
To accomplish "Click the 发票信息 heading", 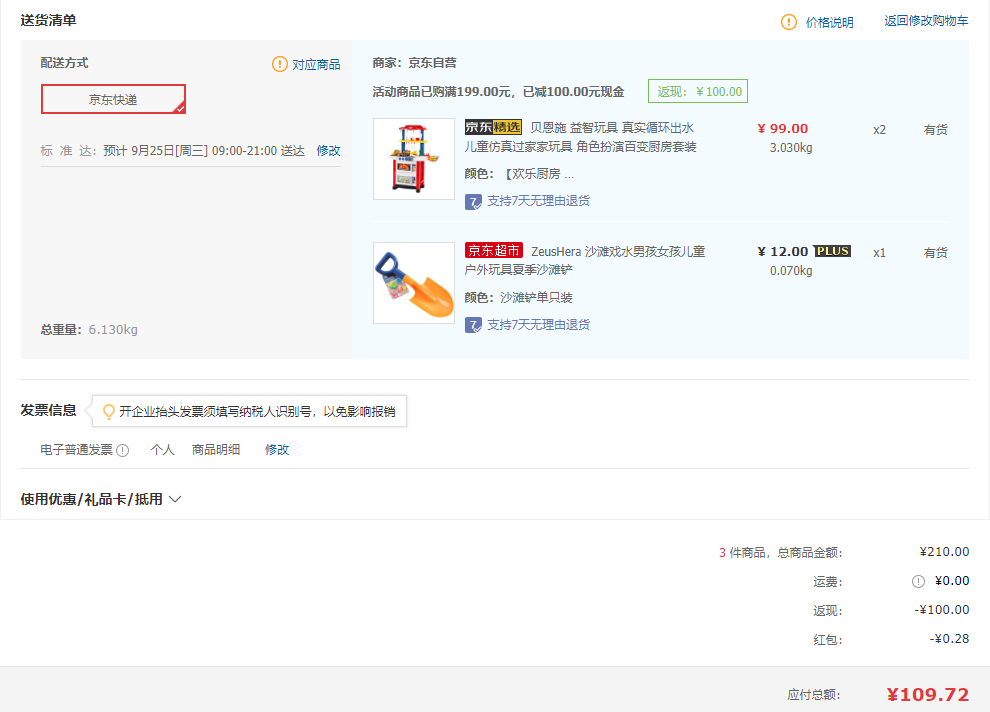I will coord(48,410).
